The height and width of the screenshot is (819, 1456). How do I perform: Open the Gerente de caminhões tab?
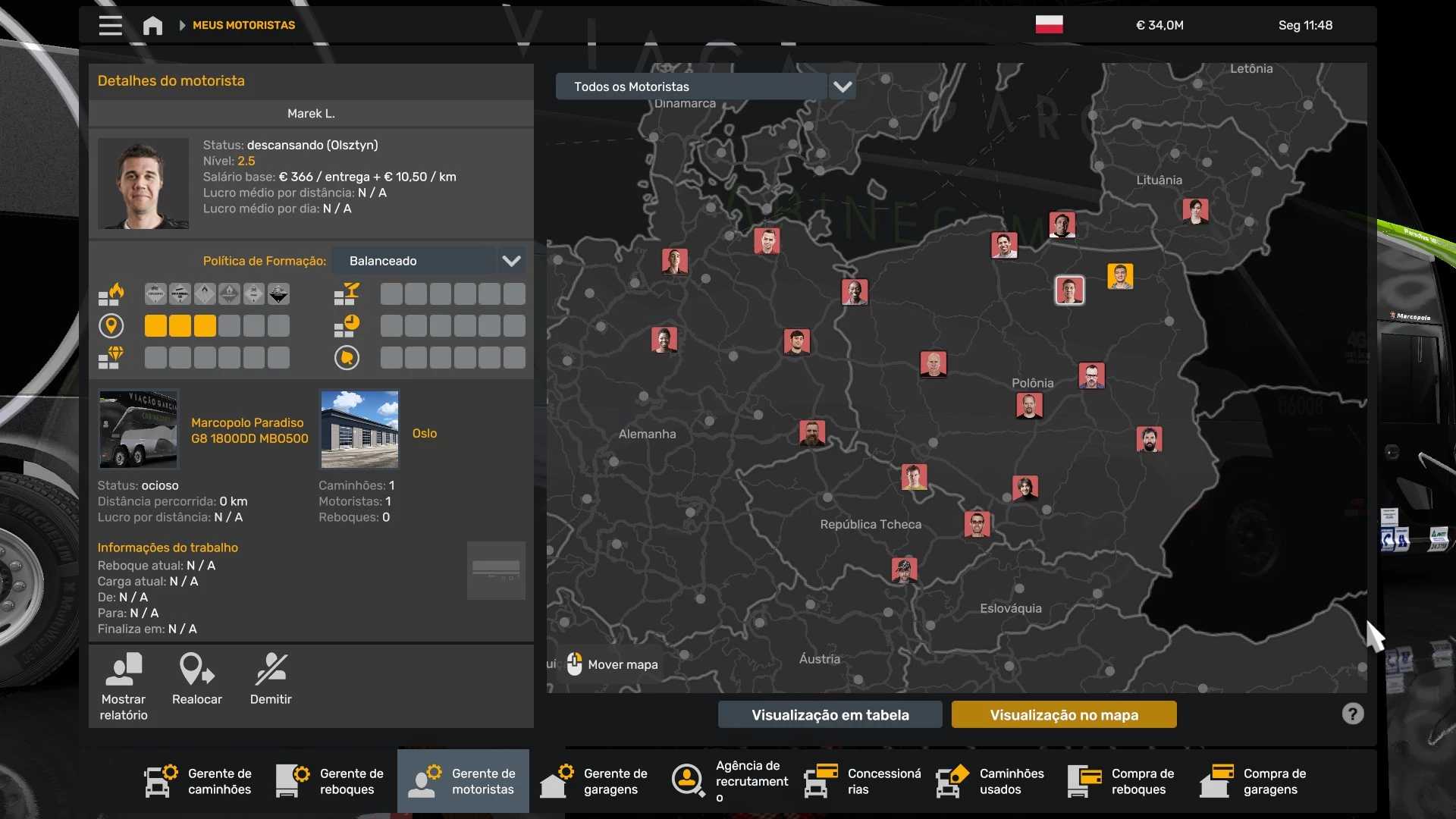pyautogui.click(x=199, y=781)
